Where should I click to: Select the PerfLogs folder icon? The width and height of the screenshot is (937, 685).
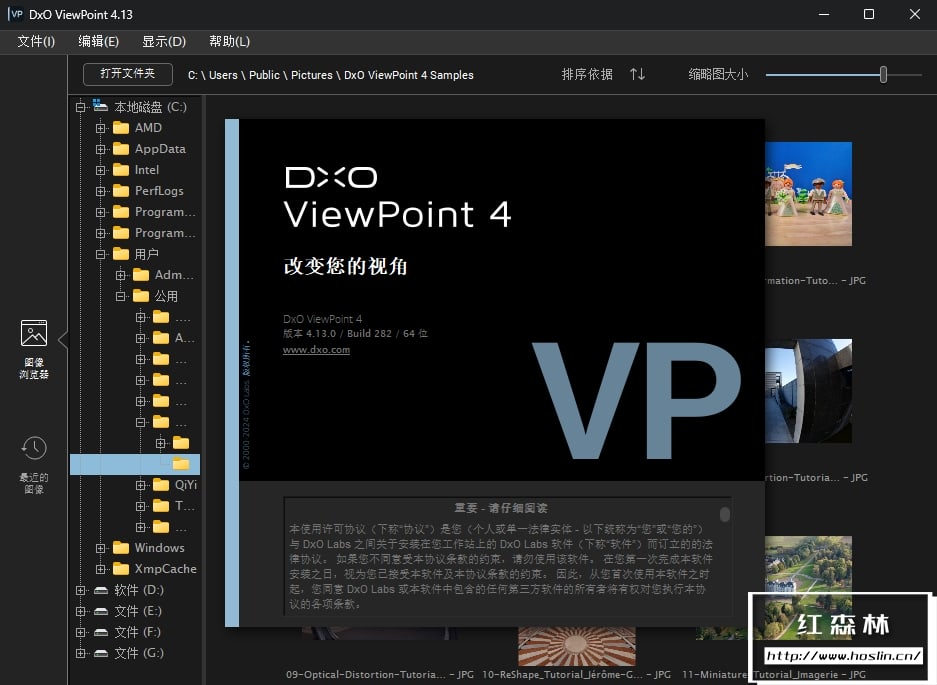[121, 191]
